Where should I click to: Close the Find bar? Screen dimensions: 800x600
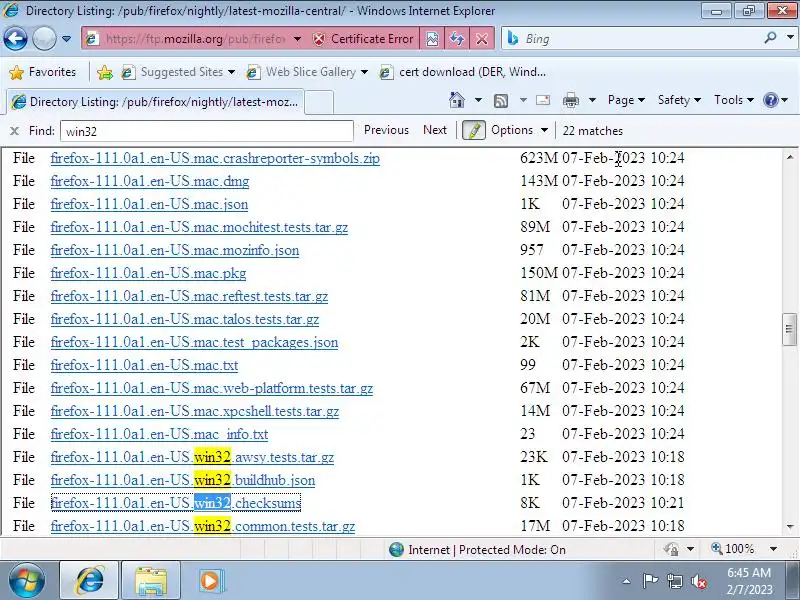14,131
